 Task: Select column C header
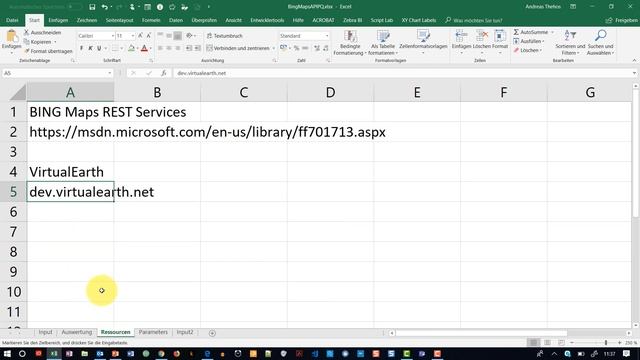pos(244,92)
